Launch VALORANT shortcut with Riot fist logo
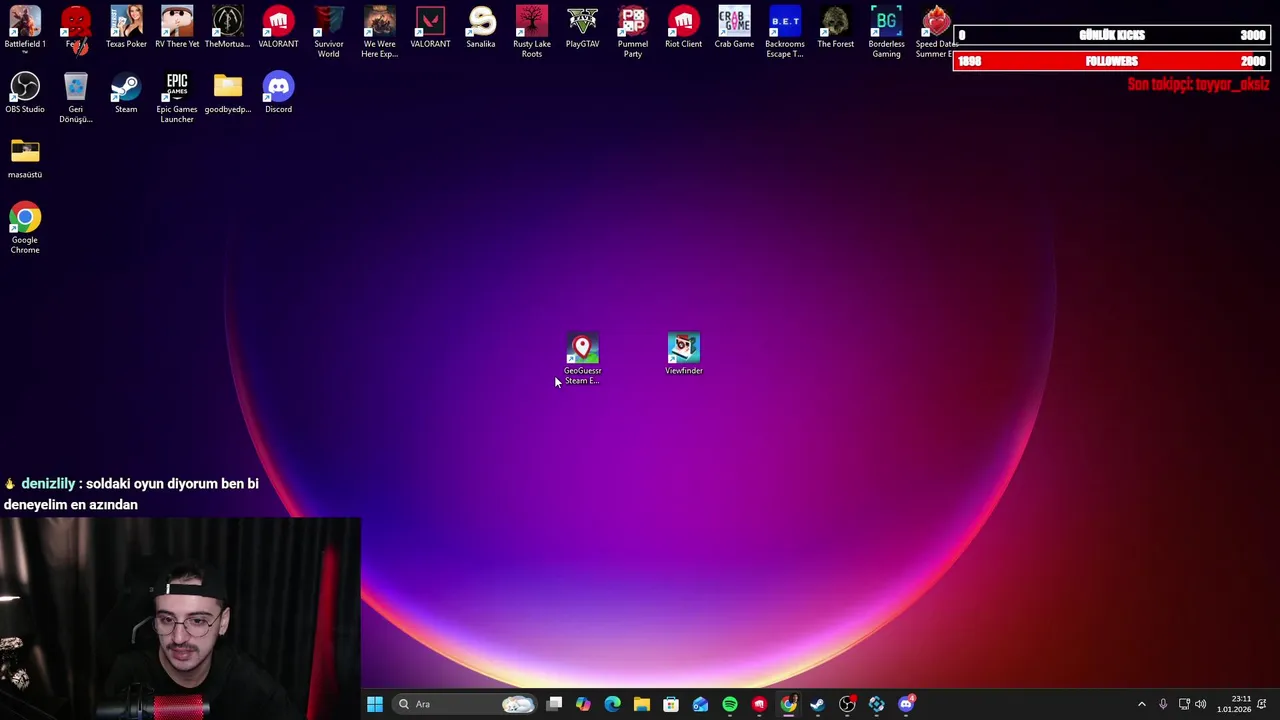This screenshot has height=720, width=1280. pos(278,28)
